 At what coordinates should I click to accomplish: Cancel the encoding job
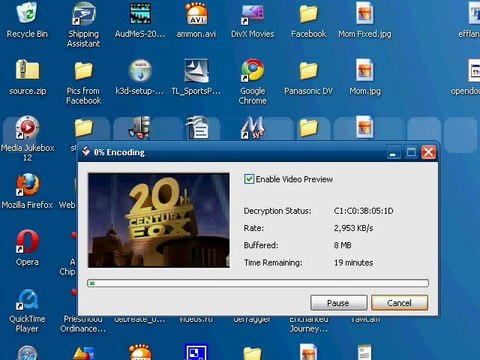(x=399, y=303)
